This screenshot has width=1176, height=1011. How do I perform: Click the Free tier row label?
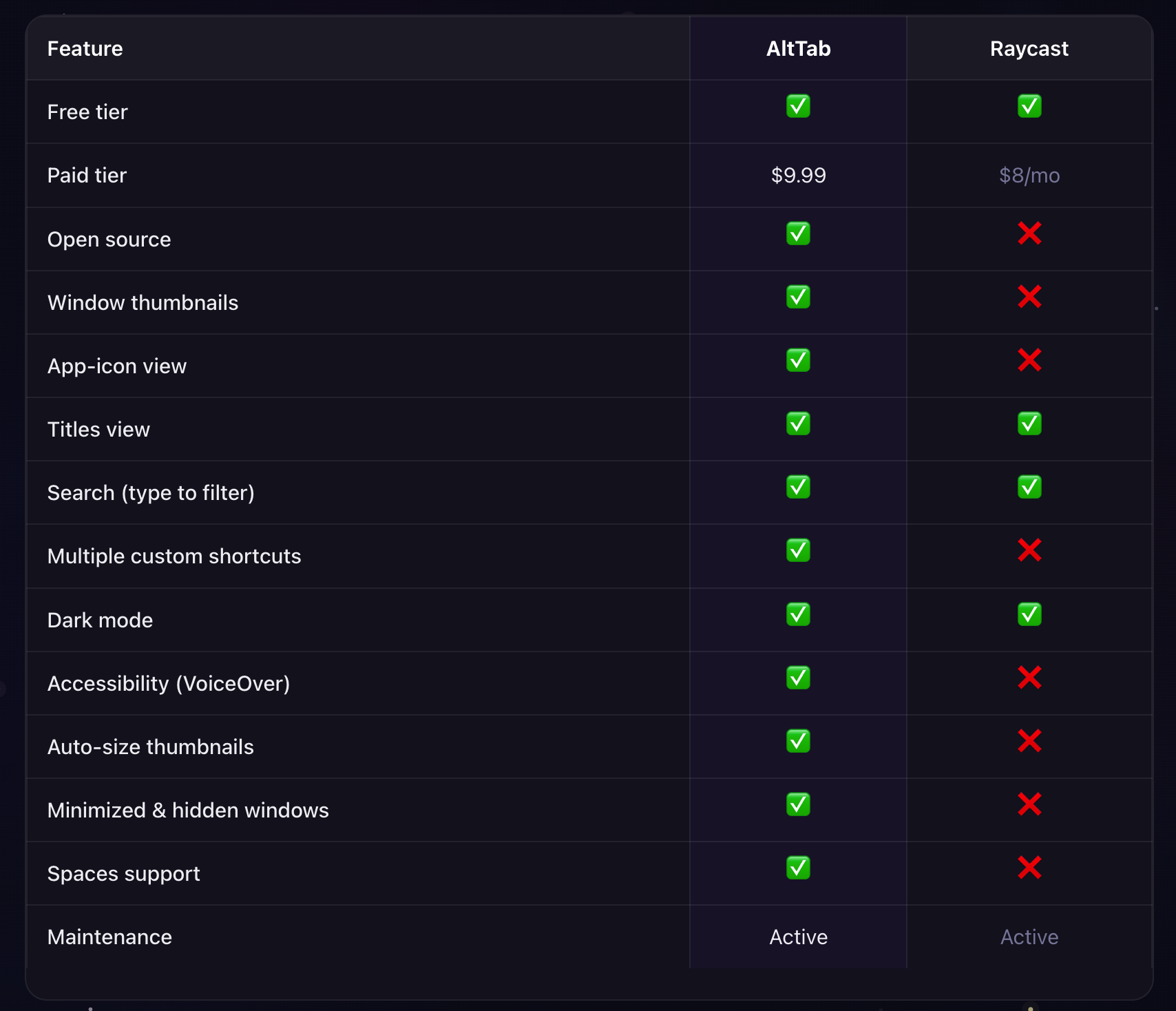pos(87,112)
